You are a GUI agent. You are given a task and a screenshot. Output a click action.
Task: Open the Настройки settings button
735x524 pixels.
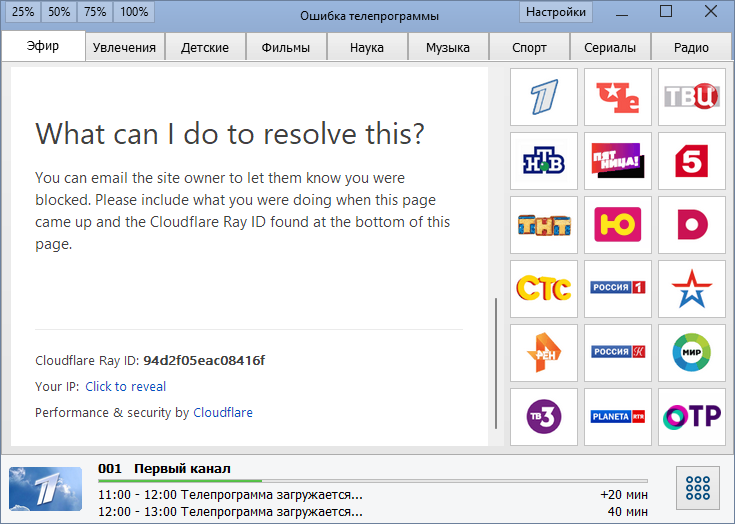coord(556,12)
